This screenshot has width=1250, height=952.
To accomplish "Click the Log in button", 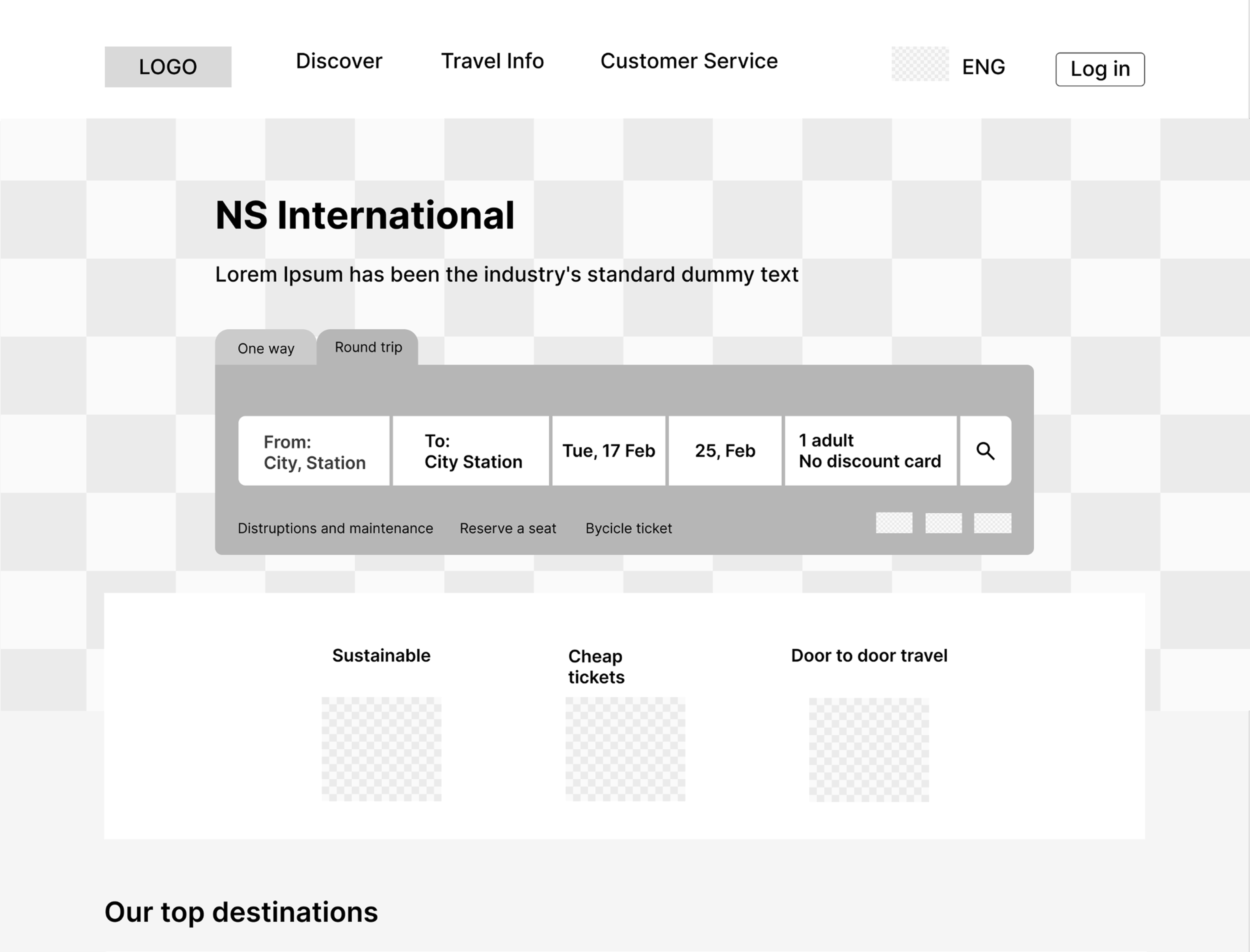I will (x=1100, y=69).
